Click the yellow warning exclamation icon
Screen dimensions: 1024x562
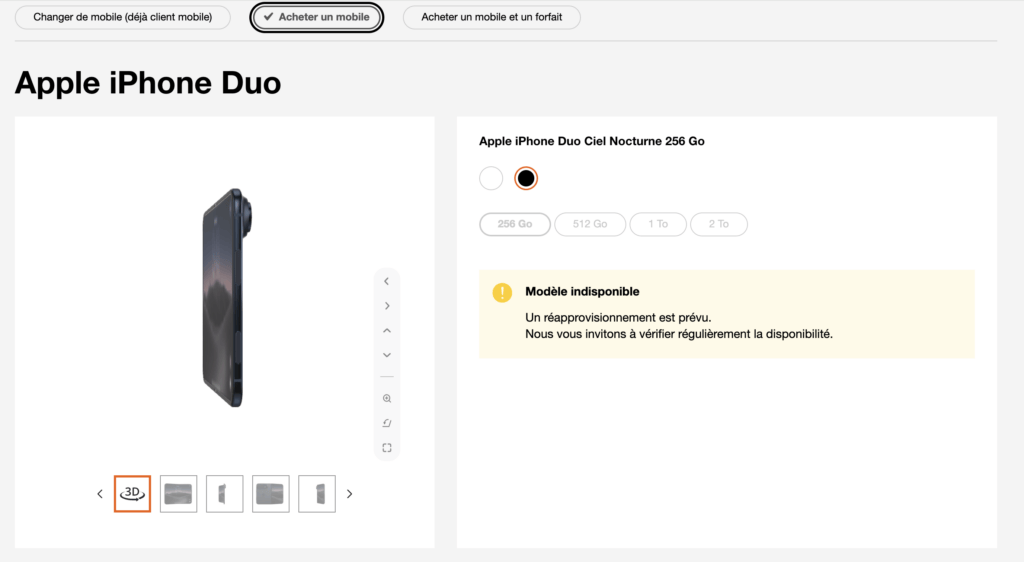click(502, 292)
